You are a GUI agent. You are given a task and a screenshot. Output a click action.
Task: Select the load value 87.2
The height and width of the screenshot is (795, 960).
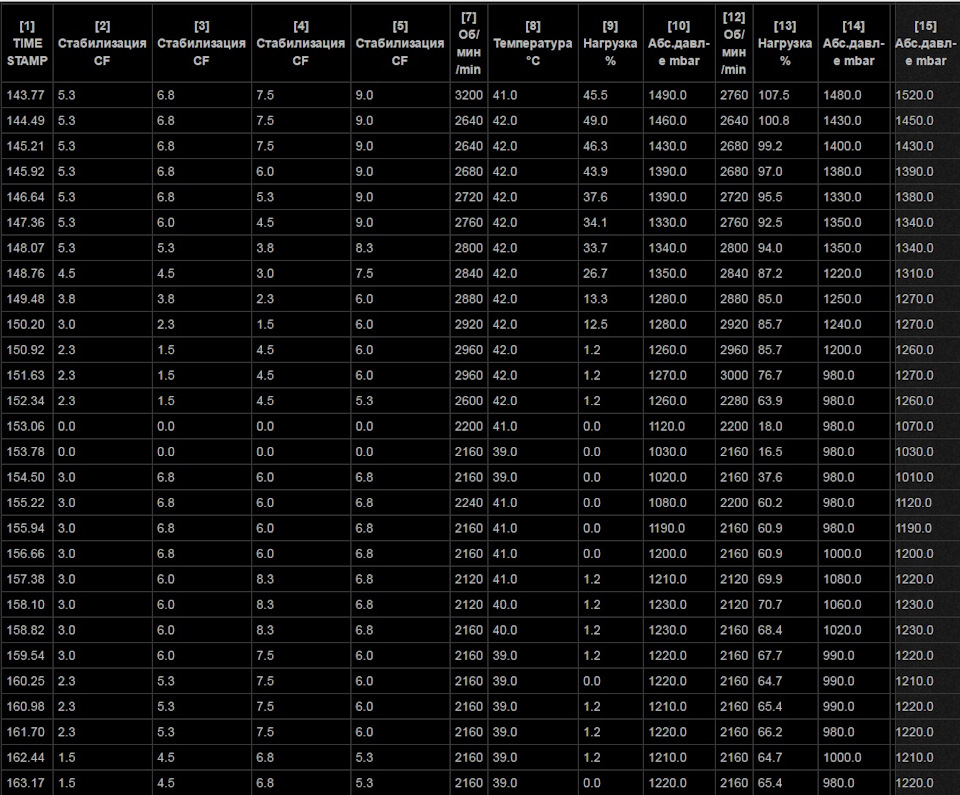click(x=770, y=273)
